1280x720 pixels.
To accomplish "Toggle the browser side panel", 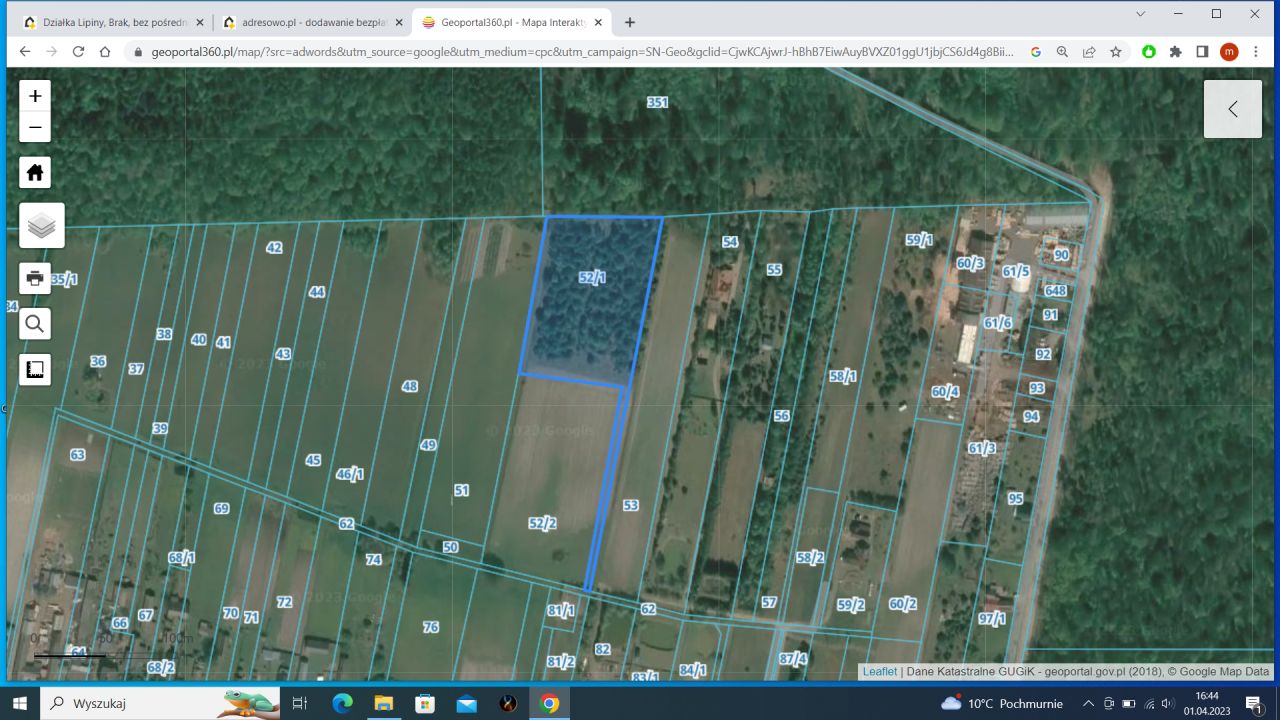I will [1202, 52].
